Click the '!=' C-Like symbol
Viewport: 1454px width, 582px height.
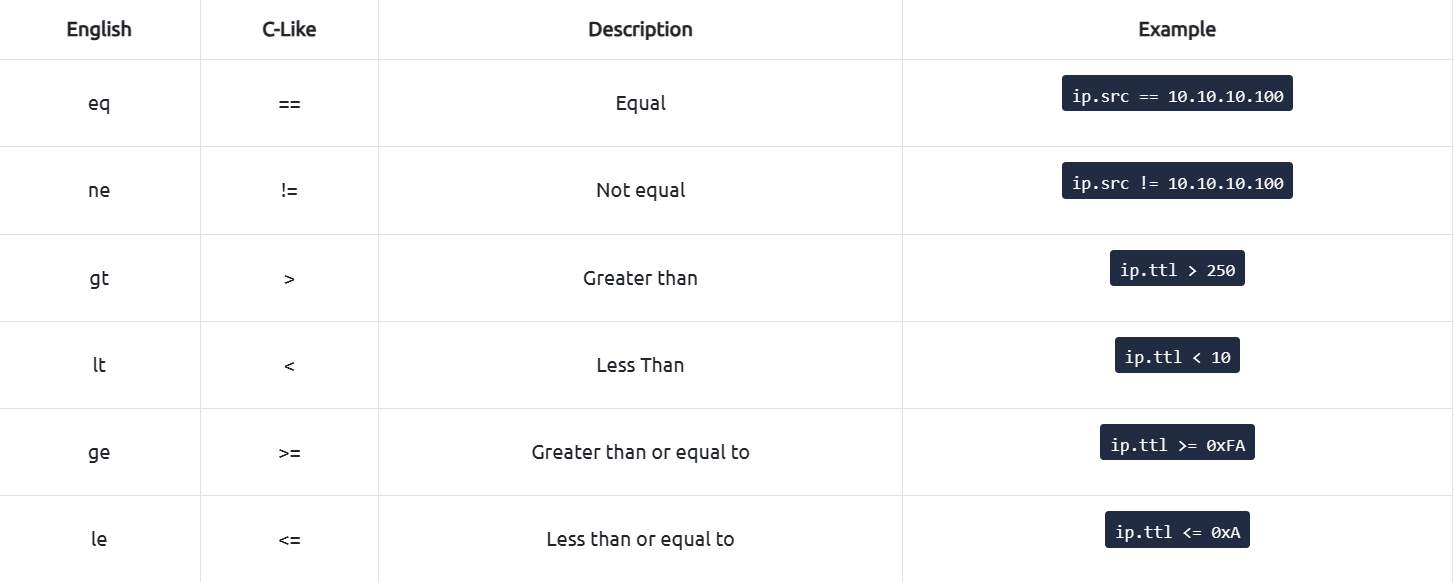click(x=289, y=190)
